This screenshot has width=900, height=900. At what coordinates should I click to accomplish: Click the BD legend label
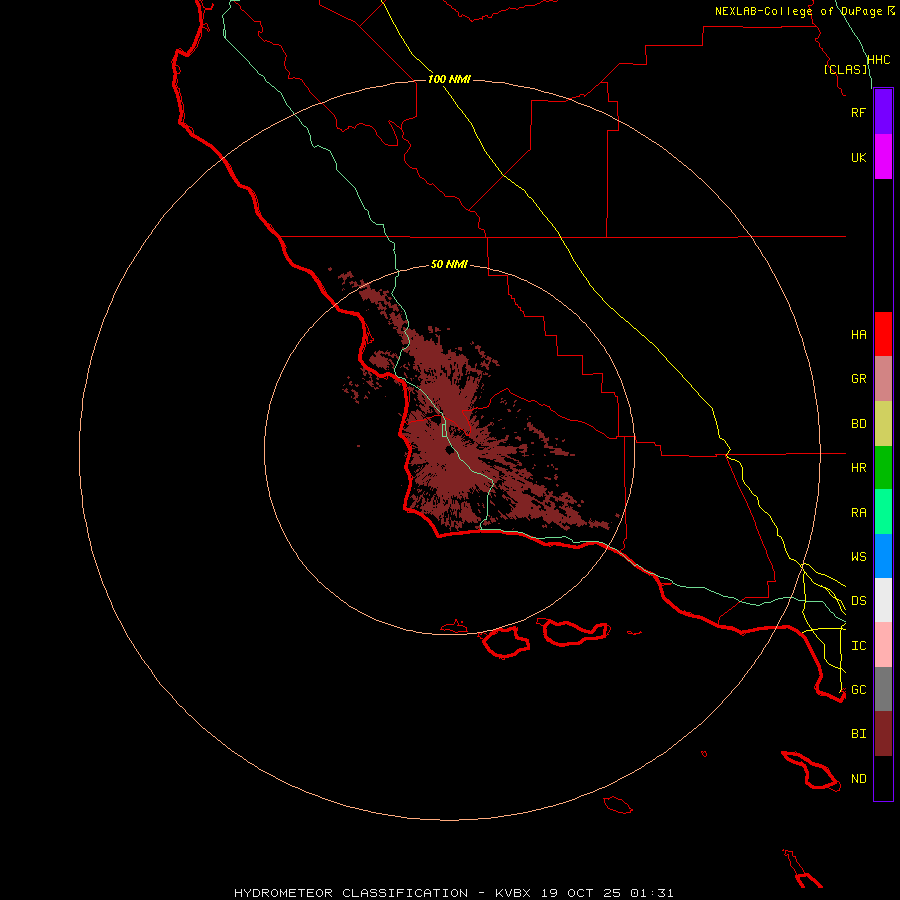pos(858,424)
